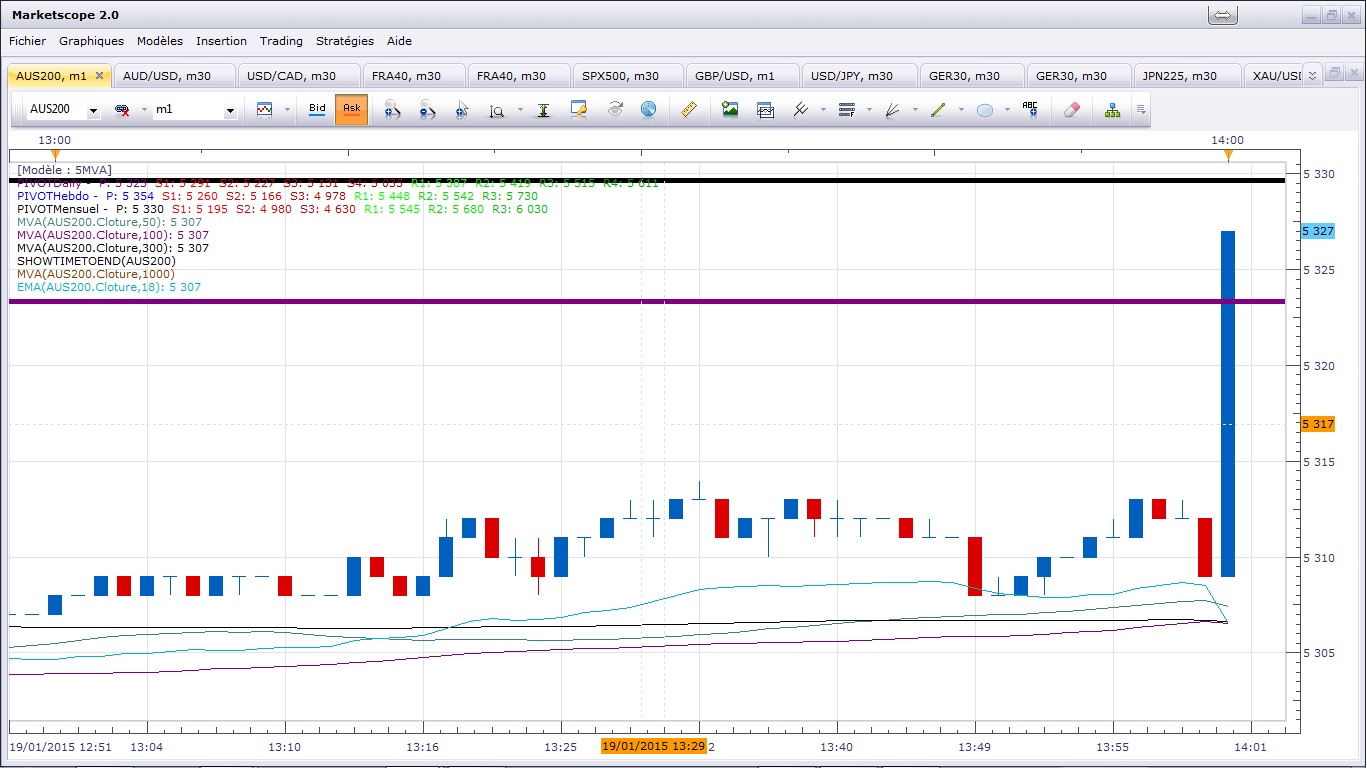Click the zoom out magnifier icon
Image resolution: width=1367 pixels, height=768 pixels.
[427, 110]
